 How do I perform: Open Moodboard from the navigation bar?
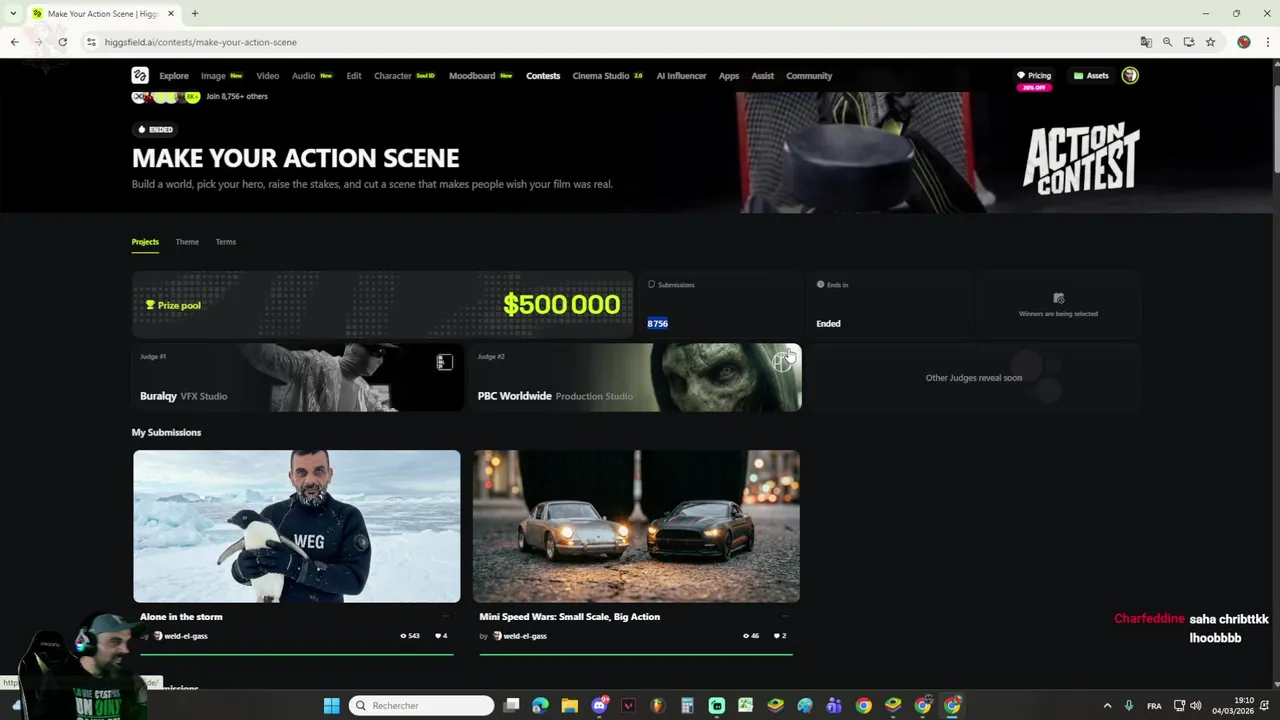(471, 76)
